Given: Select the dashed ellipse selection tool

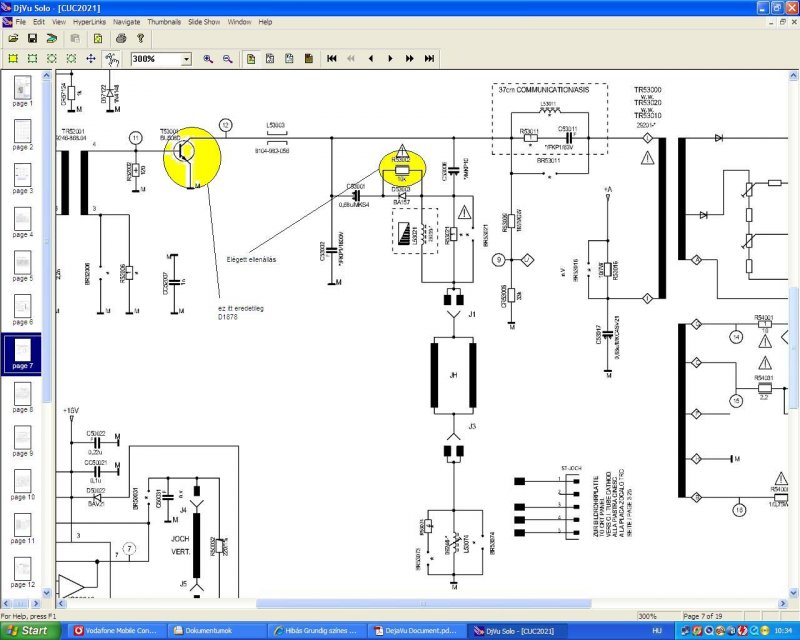Looking at the screenshot, I should (52, 59).
